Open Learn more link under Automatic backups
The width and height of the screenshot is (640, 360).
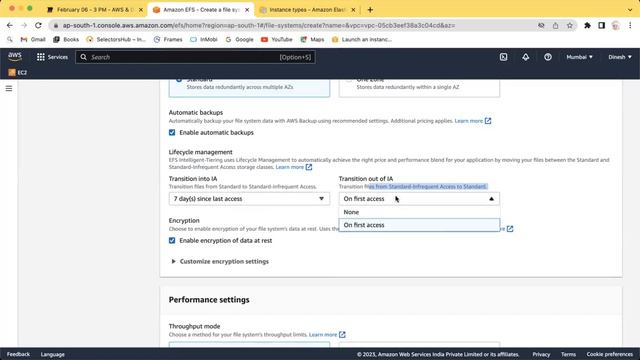tap(469, 121)
